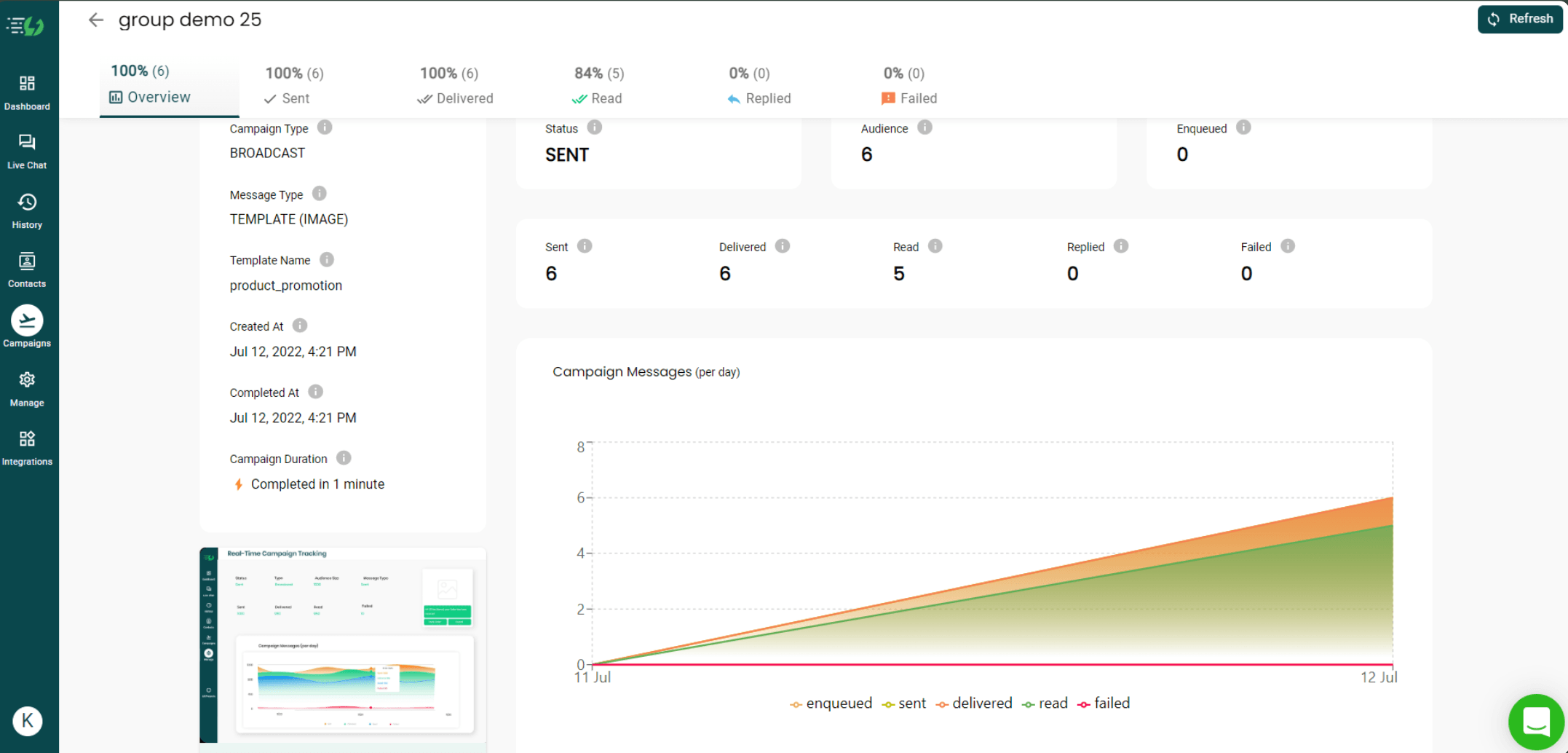Toggle the failed series in the chart legend
Image resolution: width=1568 pixels, height=753 pixels.
tap(1104, 703)
